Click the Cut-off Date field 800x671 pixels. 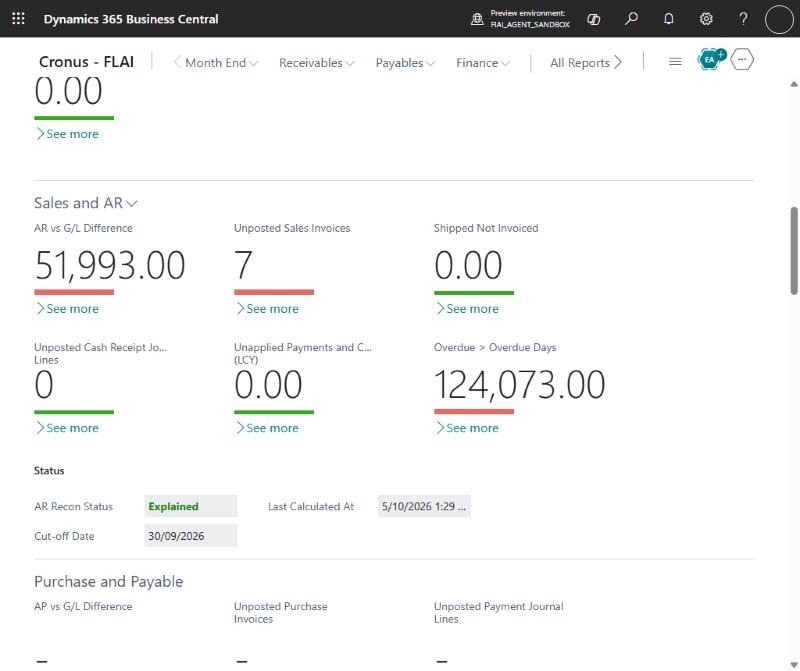pos(190,536)
